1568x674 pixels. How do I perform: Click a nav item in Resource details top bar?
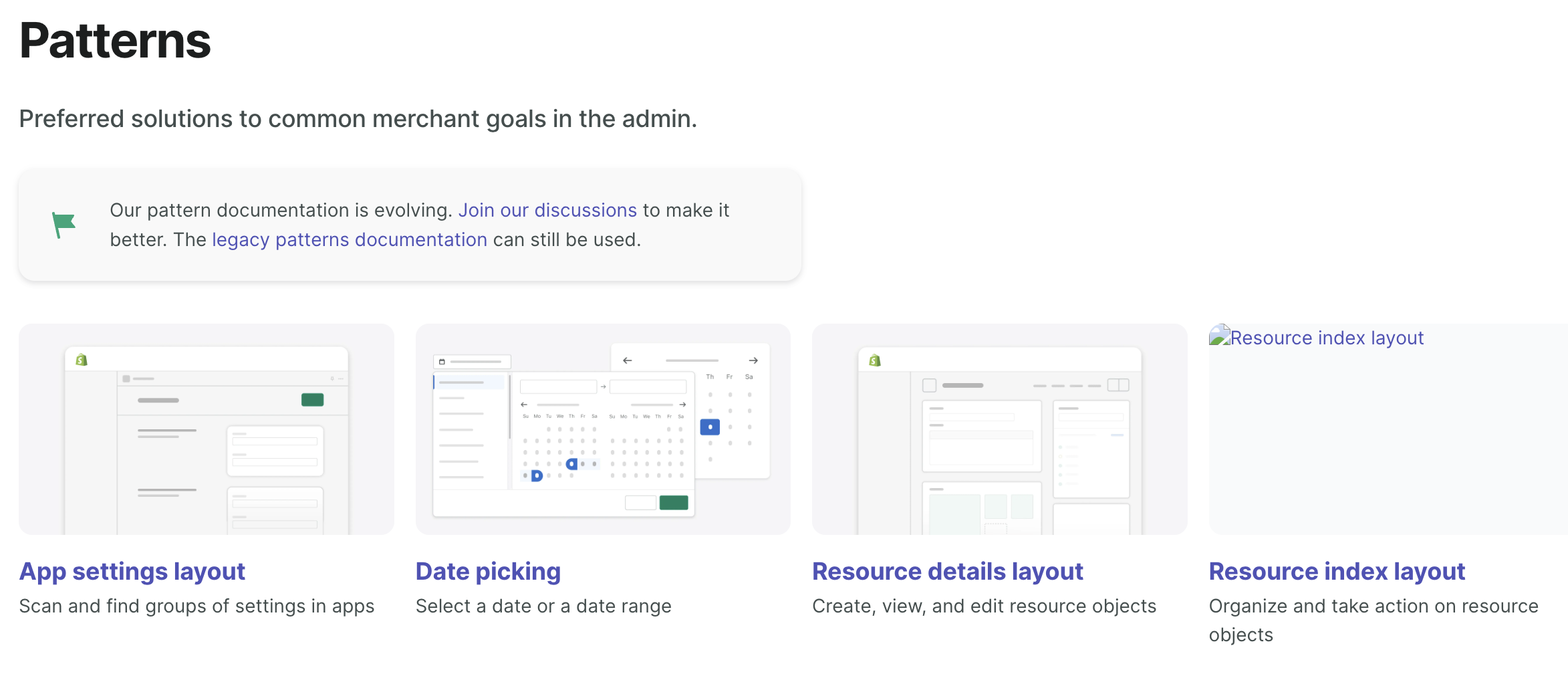tap(1040, 386)
